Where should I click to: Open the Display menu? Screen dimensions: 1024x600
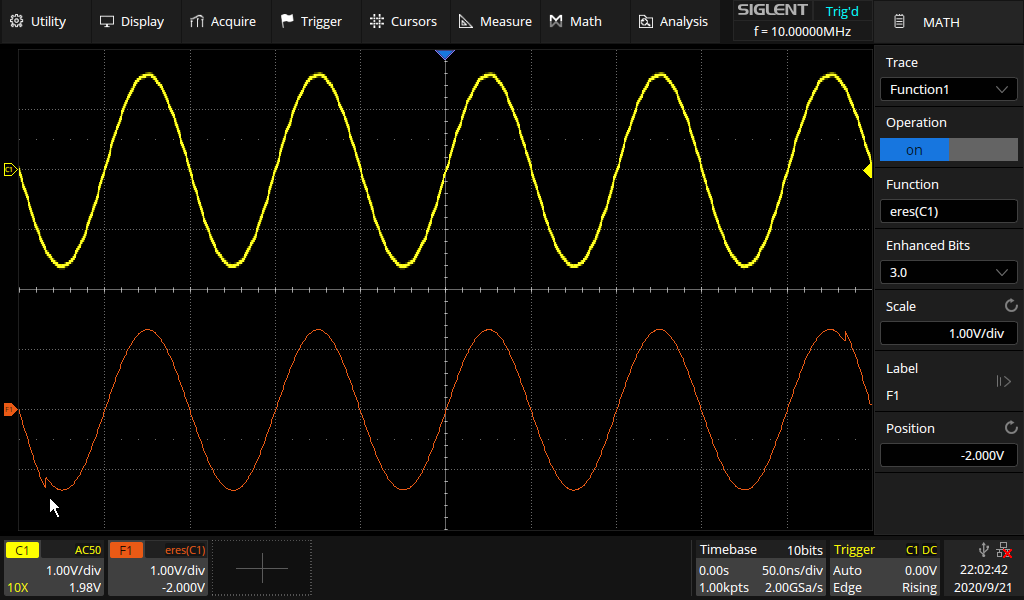pos(131,22)
